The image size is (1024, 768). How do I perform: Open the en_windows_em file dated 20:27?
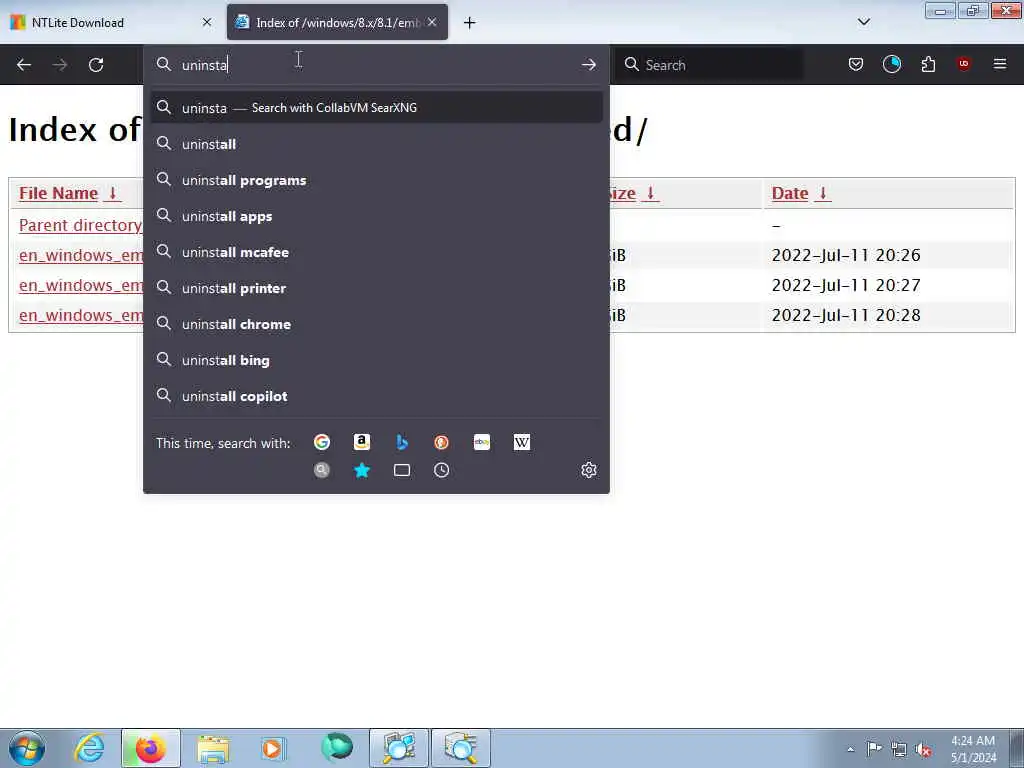81,285
